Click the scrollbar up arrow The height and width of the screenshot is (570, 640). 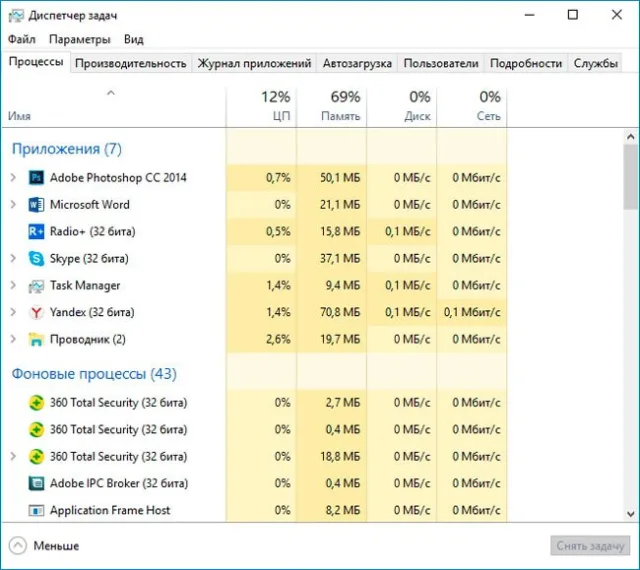coord(631,137)
